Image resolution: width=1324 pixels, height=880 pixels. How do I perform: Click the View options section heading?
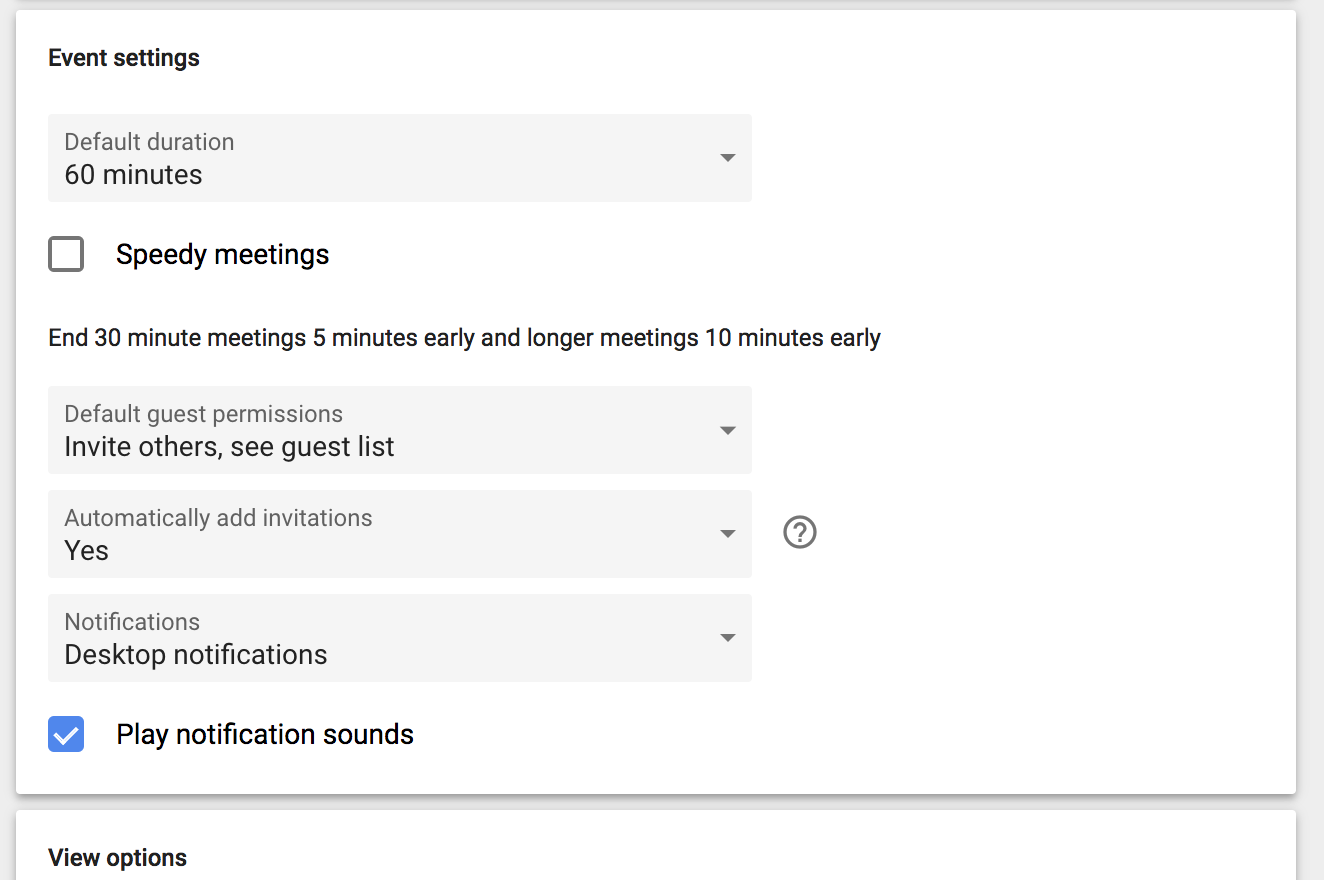click(117, 857)
